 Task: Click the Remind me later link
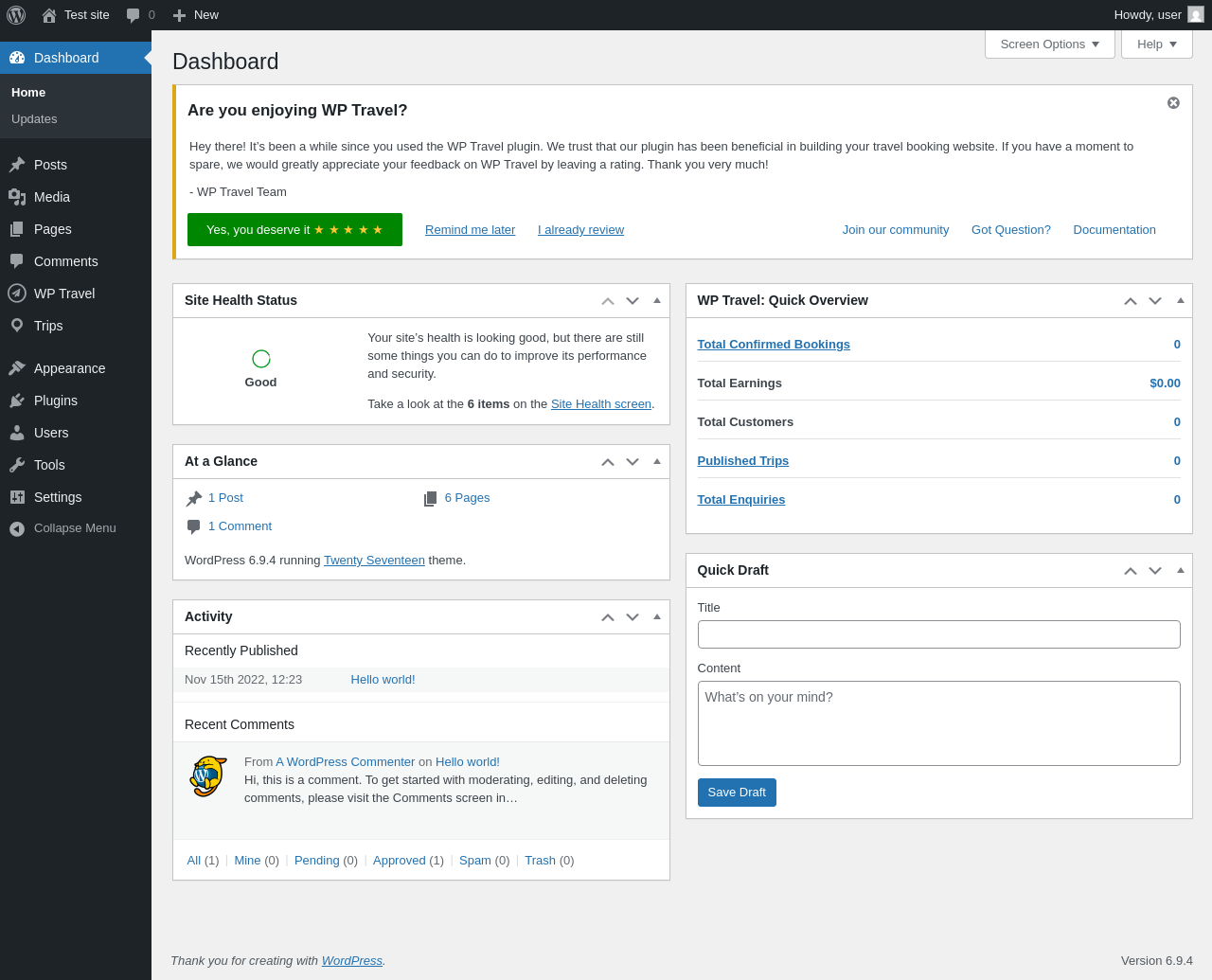click(x=471, y=230)
